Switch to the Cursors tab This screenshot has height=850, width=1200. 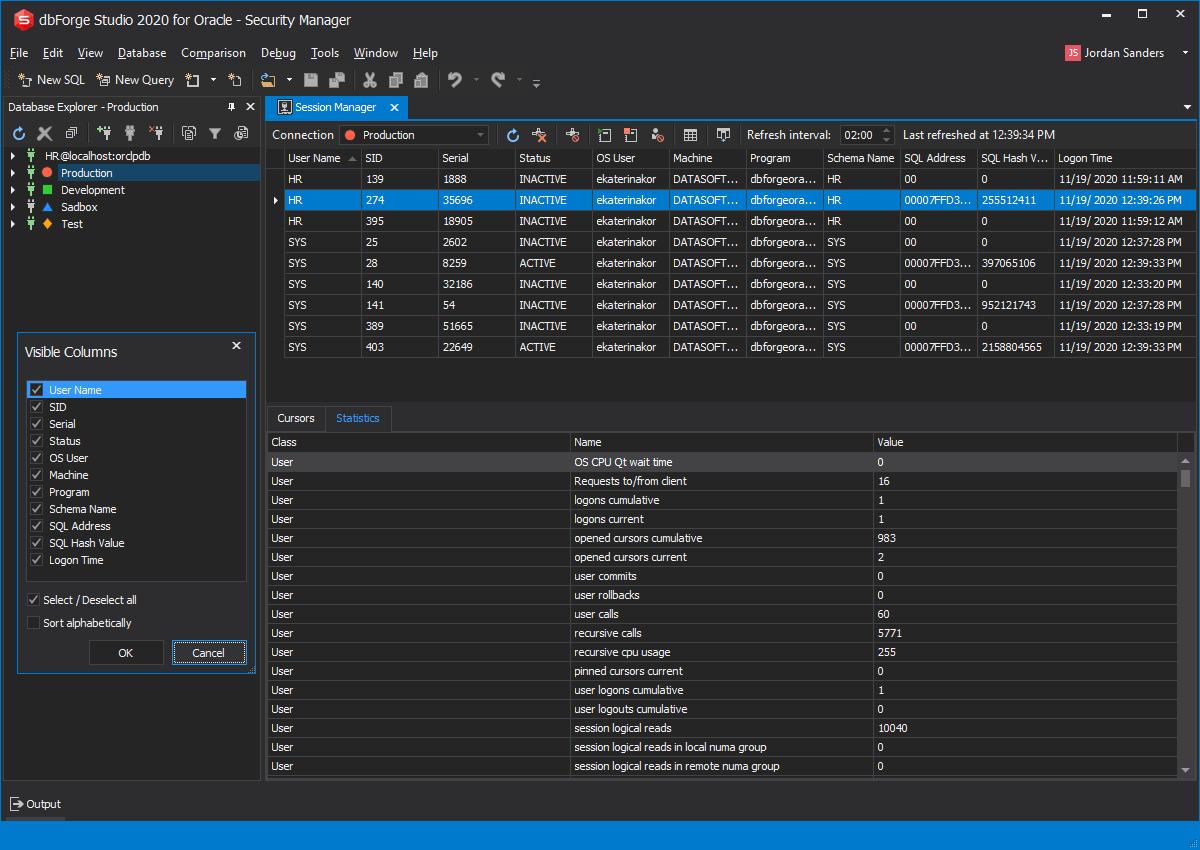296,418
